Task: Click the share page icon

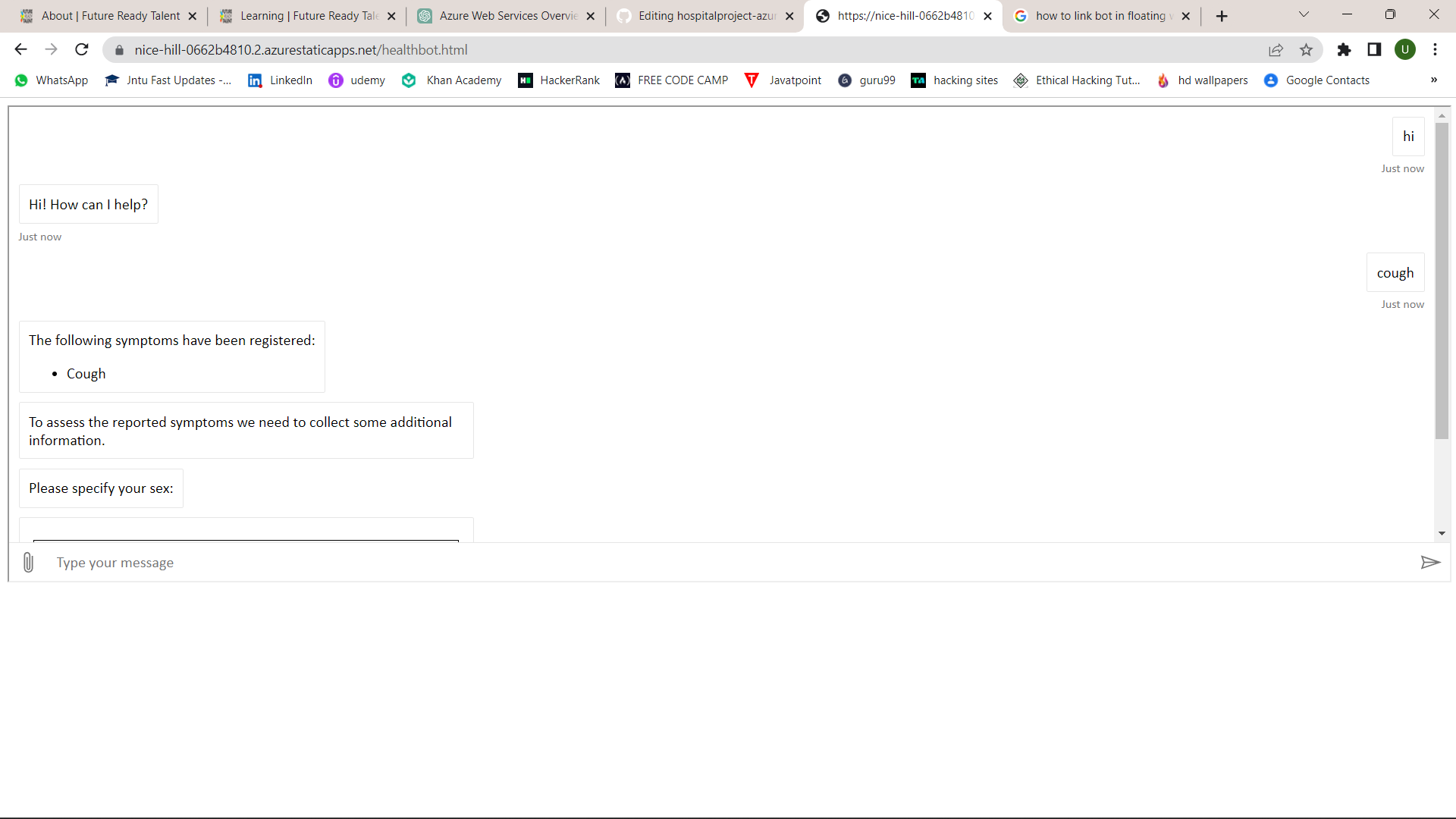Action: [1276, 50]
